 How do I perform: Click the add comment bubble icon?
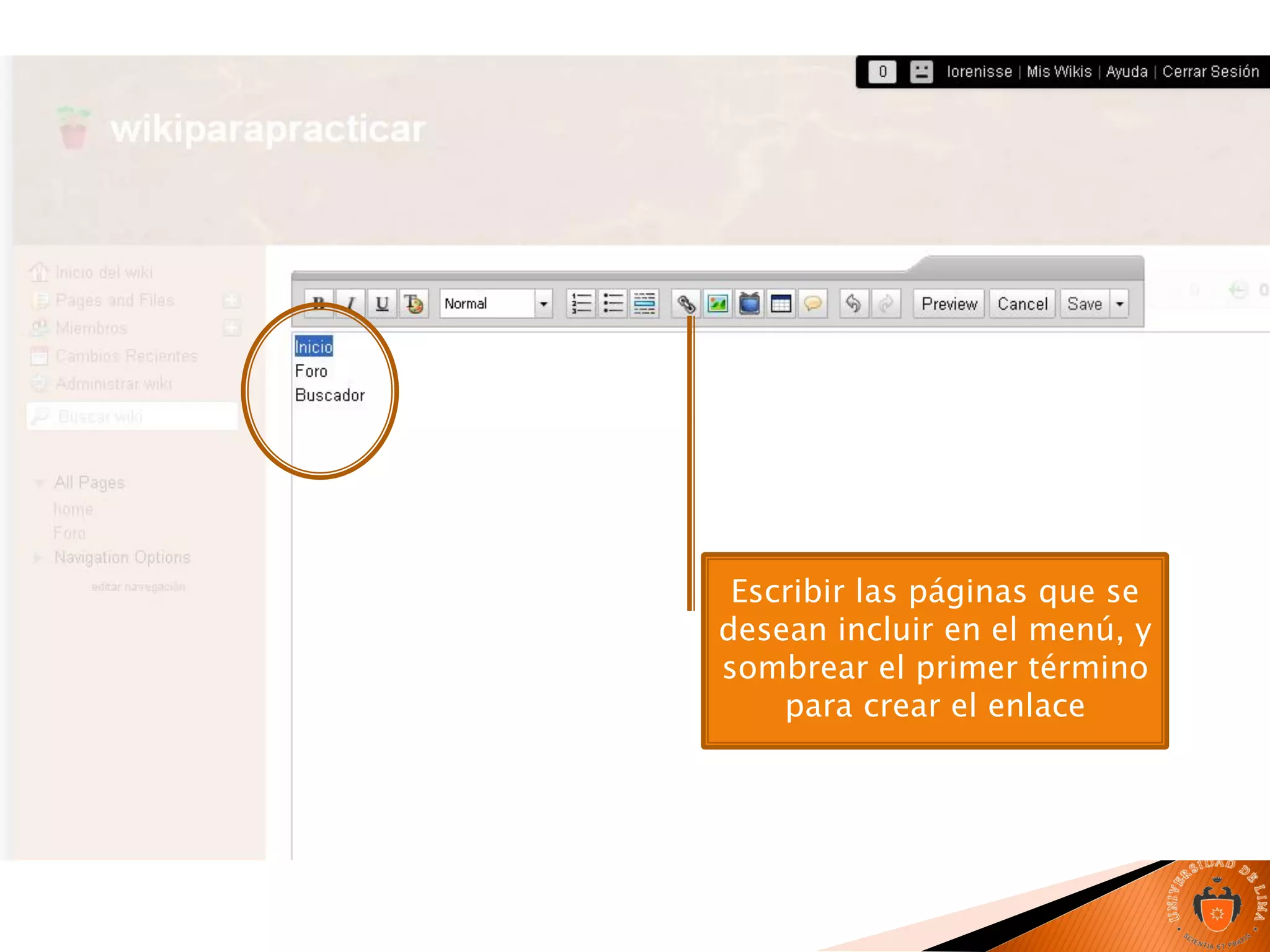pos(812,304)
